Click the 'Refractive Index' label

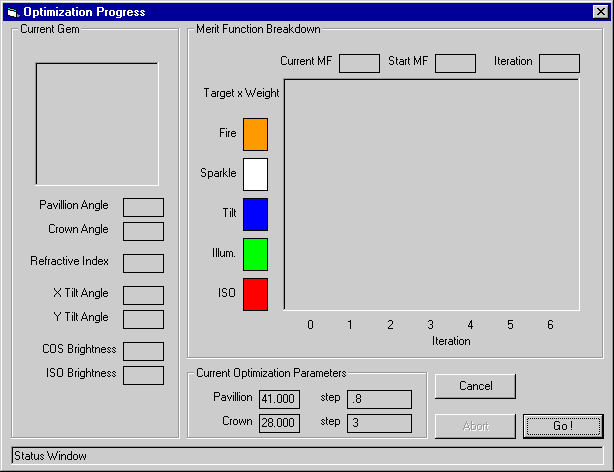pos(69,261)
